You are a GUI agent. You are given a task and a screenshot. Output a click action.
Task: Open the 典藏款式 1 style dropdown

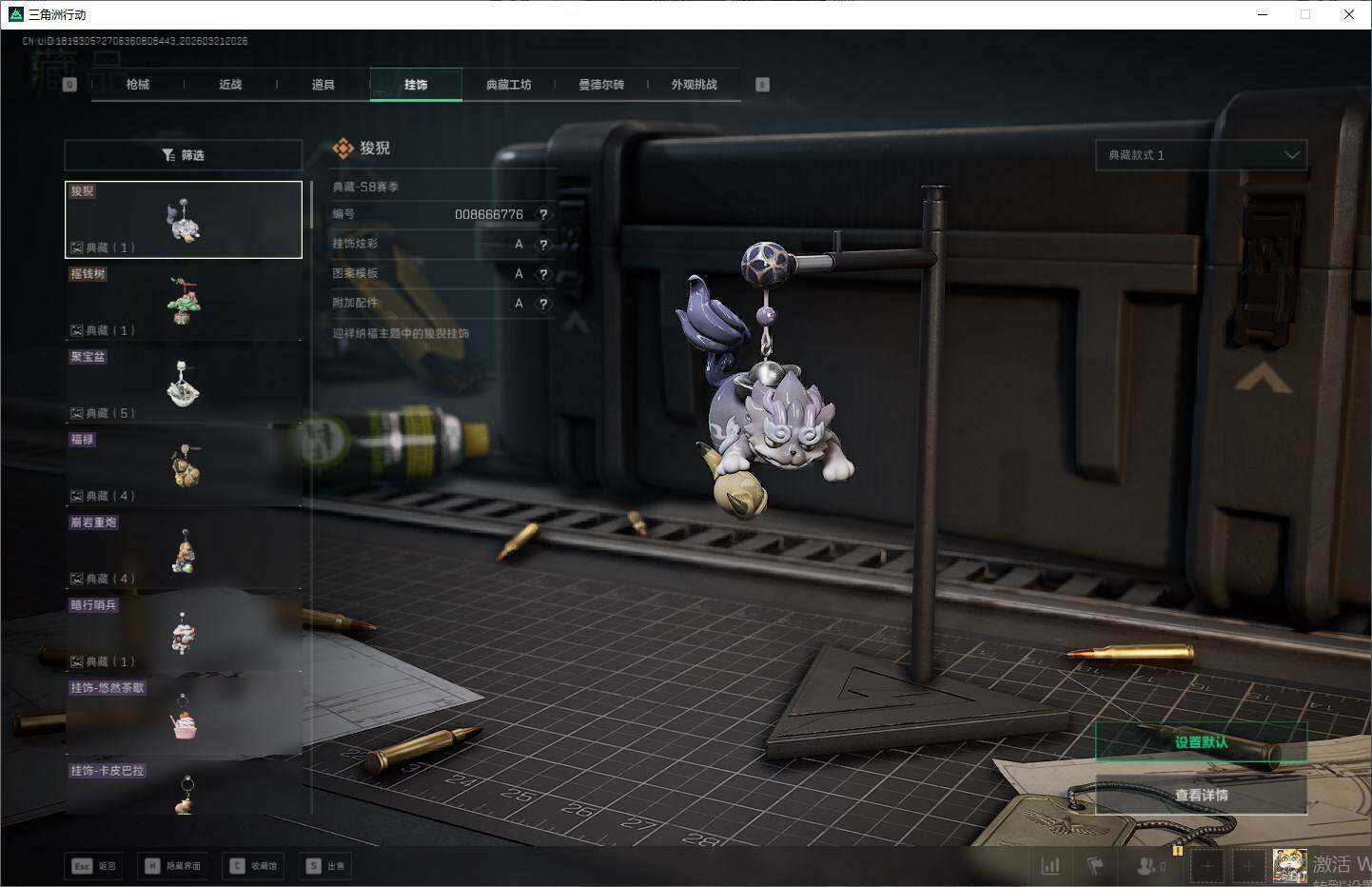coord(1201,155)
